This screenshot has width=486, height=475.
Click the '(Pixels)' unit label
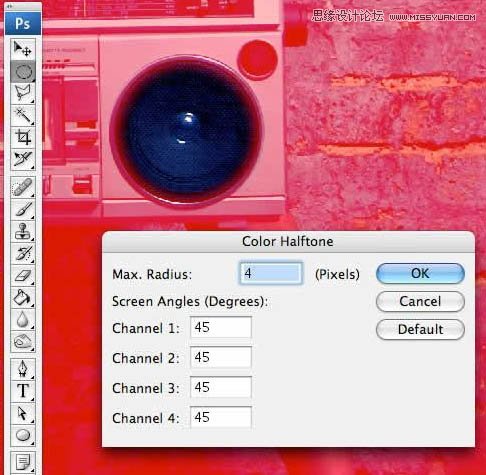[337, 274]
